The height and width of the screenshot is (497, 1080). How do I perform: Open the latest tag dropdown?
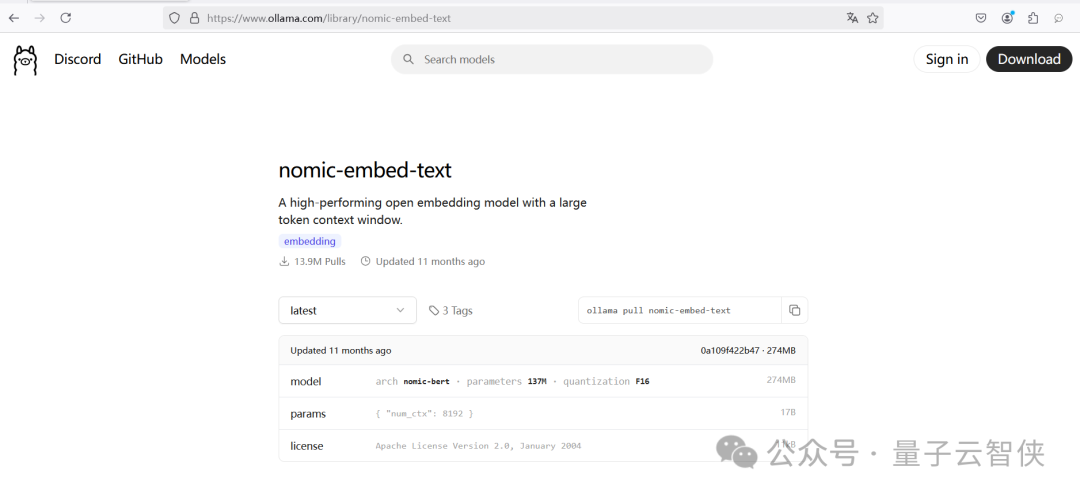(x=347, y=310)
